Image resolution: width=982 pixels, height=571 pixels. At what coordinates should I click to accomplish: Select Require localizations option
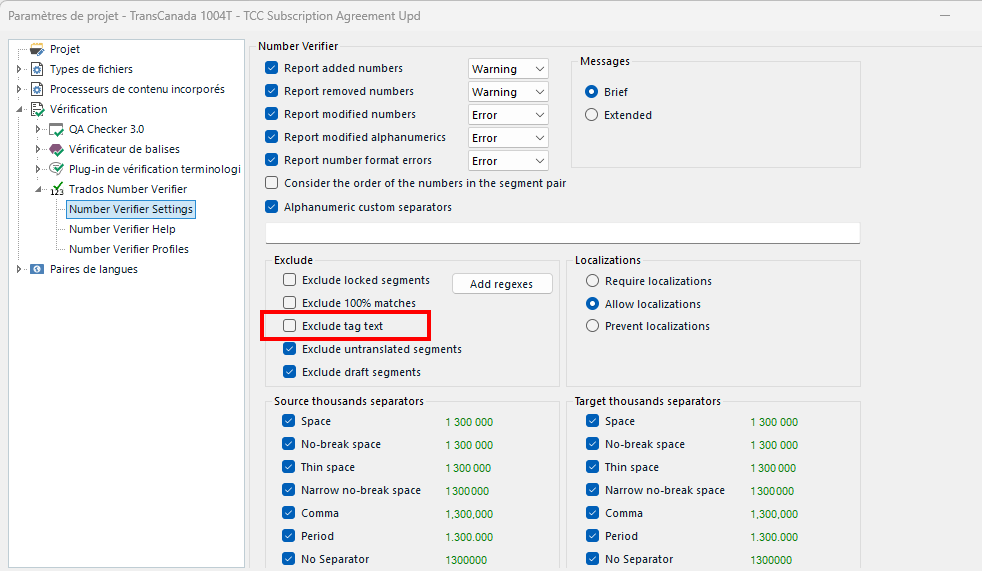pyautogui.click(x=592, y=280)
